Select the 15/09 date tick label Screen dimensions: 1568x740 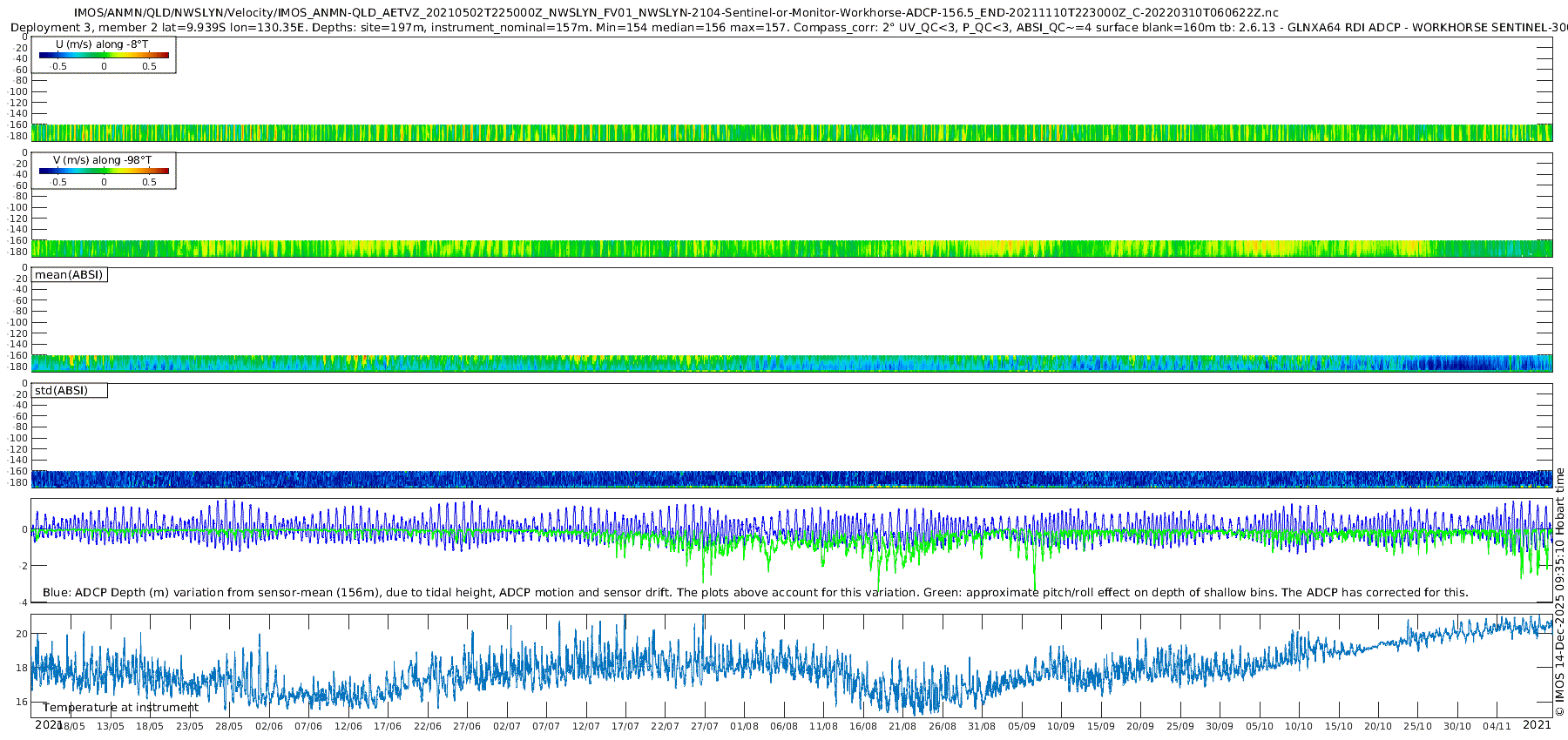pos(1100,726)
